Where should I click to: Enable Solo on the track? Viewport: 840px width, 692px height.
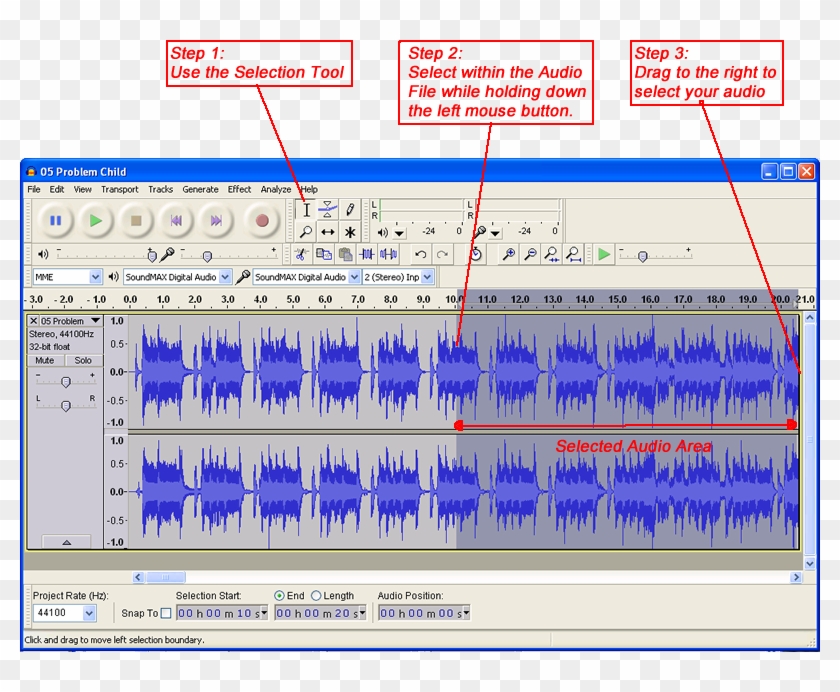click(x=82, y=360)
